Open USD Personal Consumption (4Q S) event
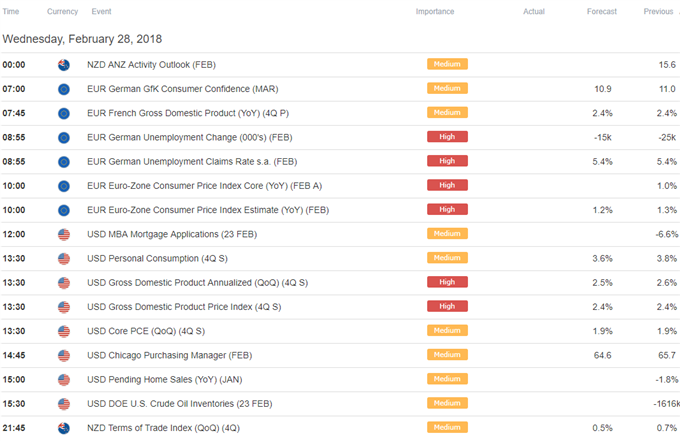Screen dimensions: 680x441 coord(157,259)
